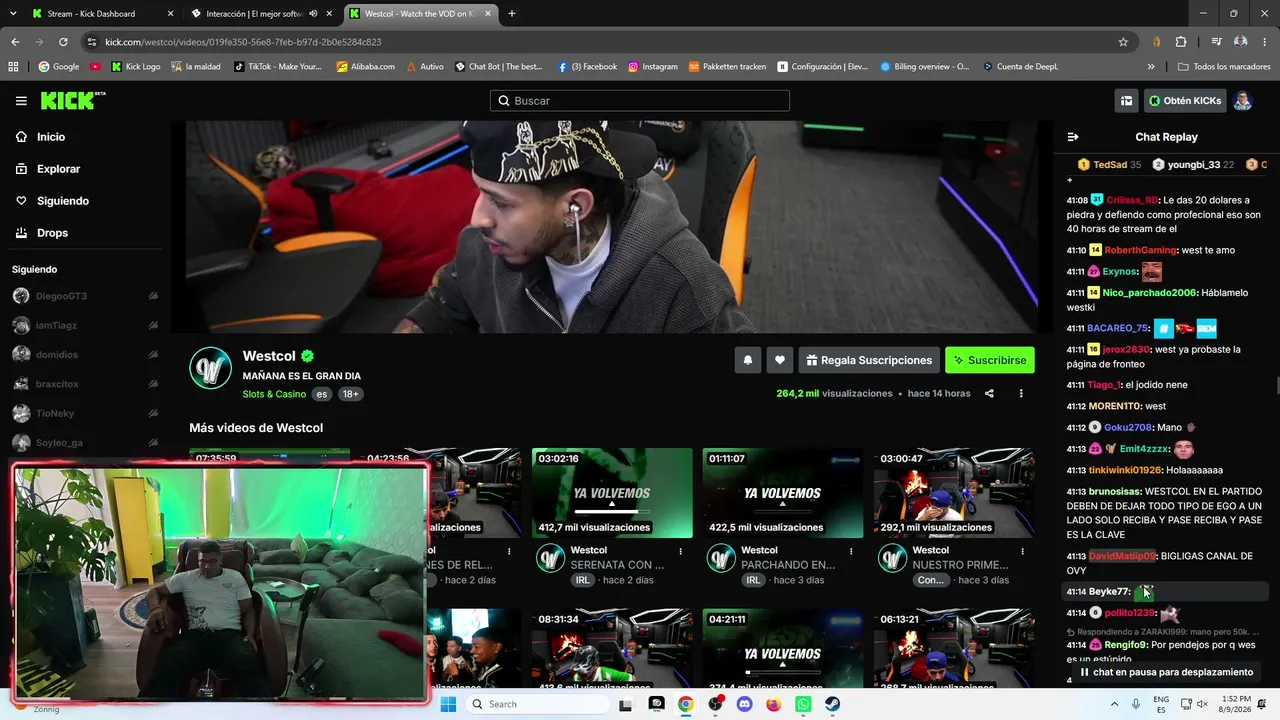Open Explorar in the sidebar

point(58,169)
